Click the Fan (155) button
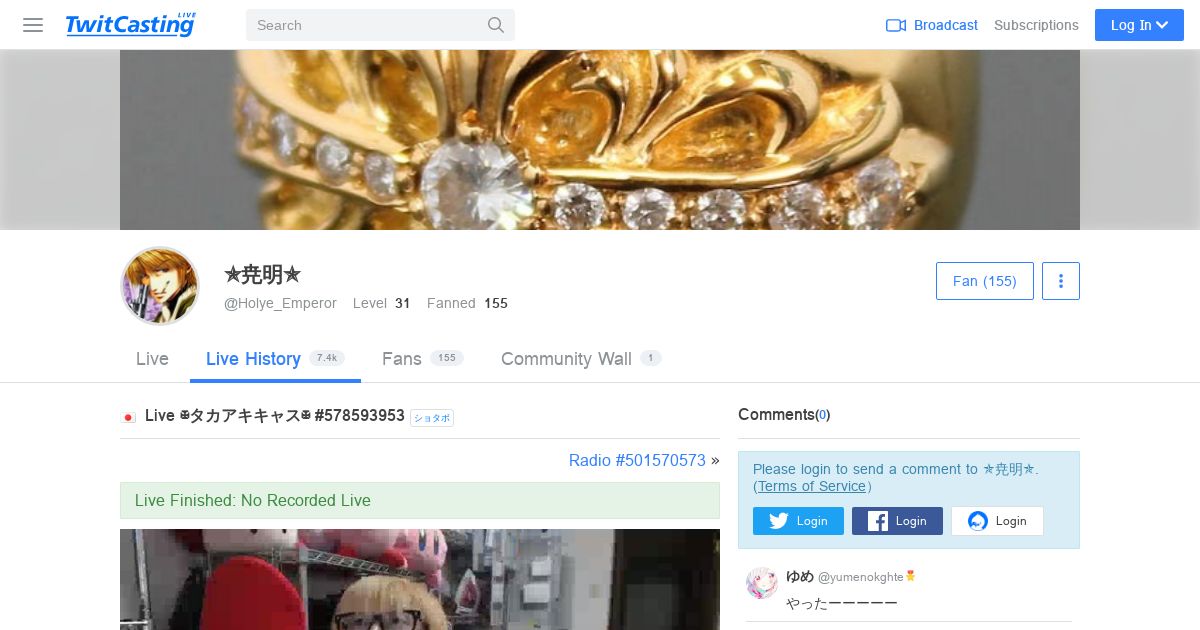 point(985,281)
